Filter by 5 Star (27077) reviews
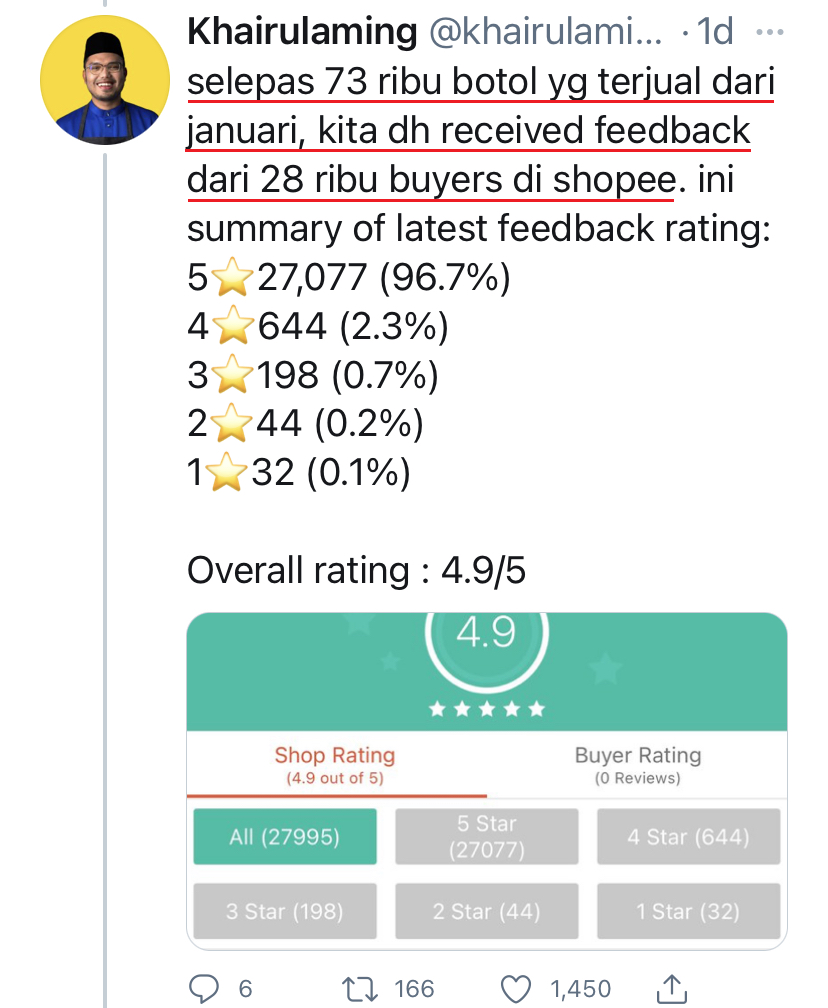828x1008 pixels. pos(487,836)
